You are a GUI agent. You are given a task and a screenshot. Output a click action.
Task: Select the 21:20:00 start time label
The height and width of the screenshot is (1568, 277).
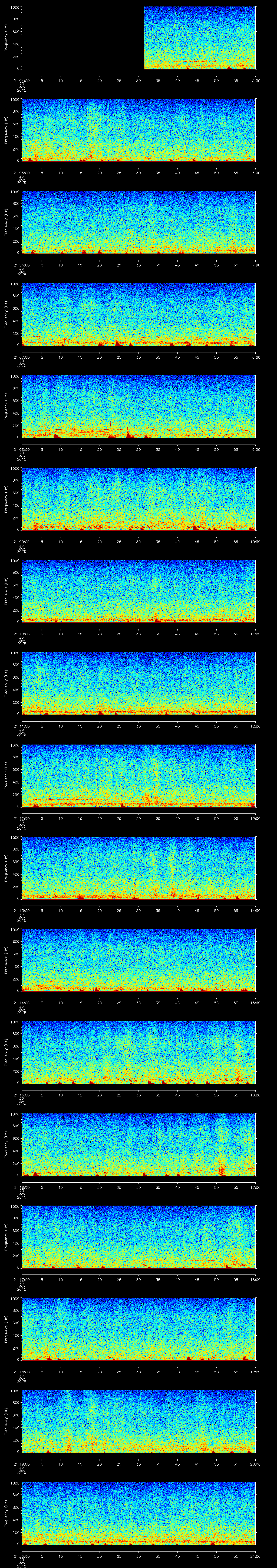tap(21, 1556)
